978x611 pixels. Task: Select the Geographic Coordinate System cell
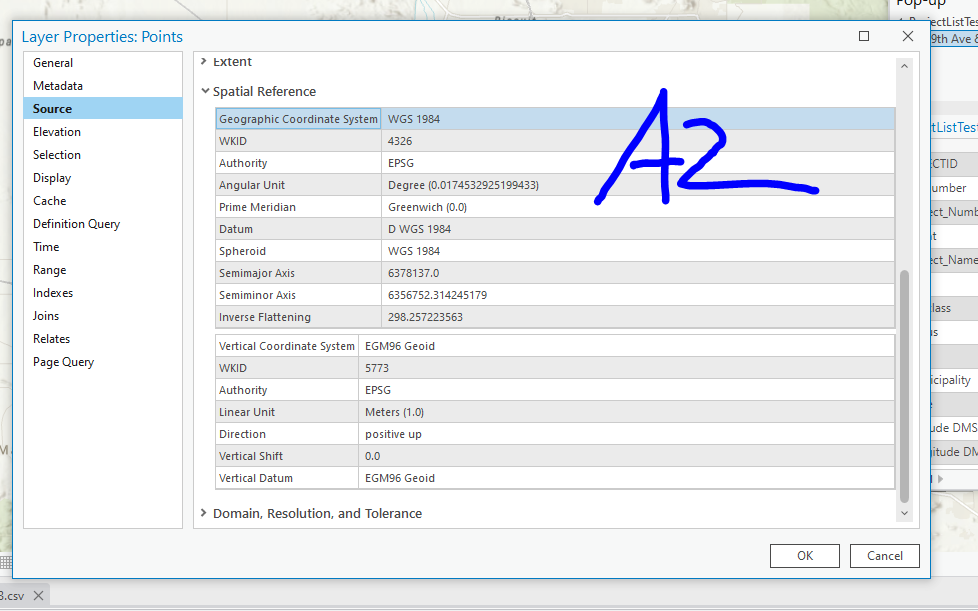click(x=298, y=119)
